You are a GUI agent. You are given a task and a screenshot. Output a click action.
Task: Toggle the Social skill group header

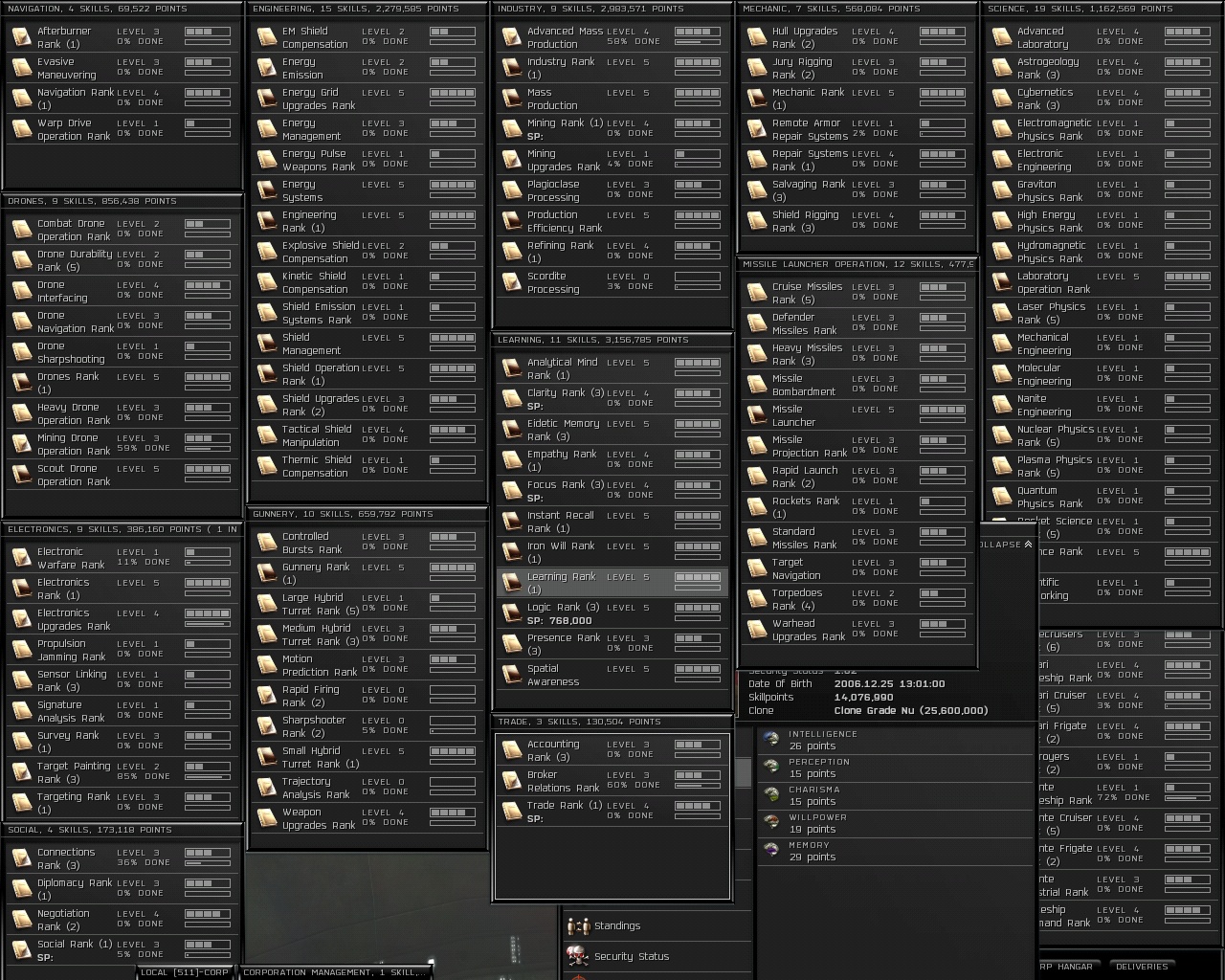tap(122, 830)
